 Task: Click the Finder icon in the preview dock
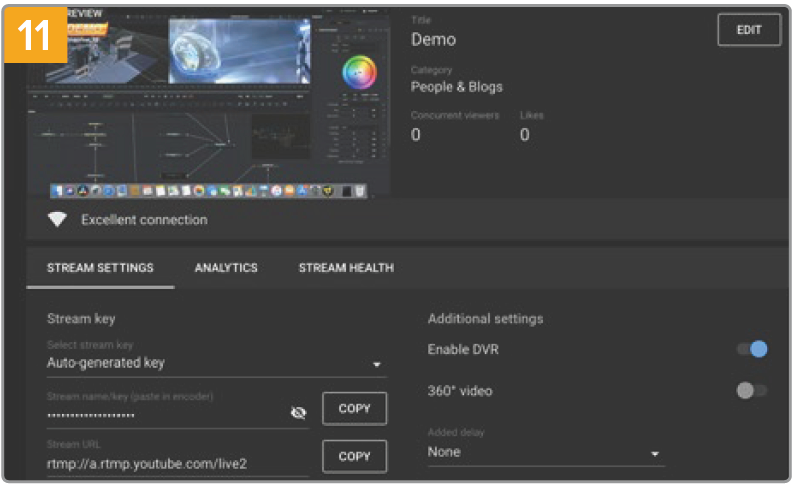57,190
